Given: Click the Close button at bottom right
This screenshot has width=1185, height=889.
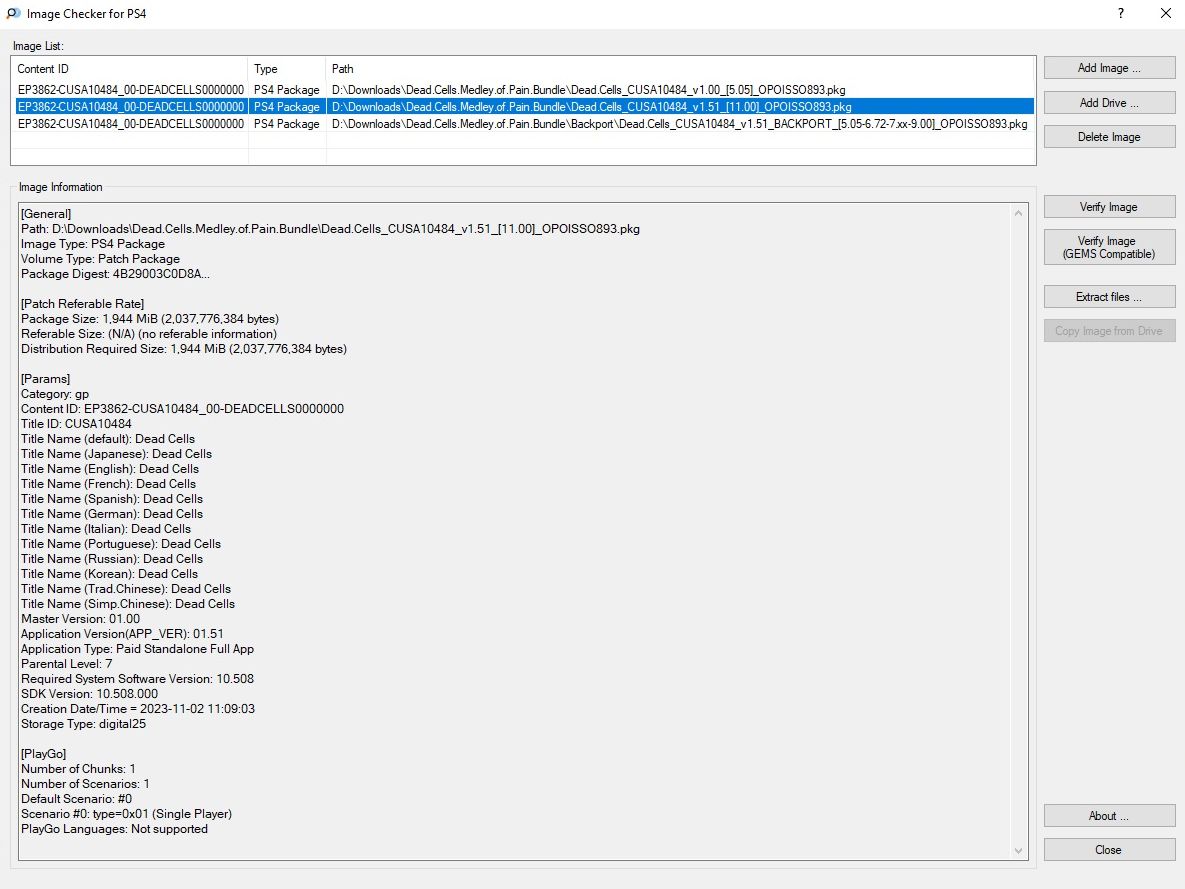Looking at the screenshot, I should [1109, 850].
